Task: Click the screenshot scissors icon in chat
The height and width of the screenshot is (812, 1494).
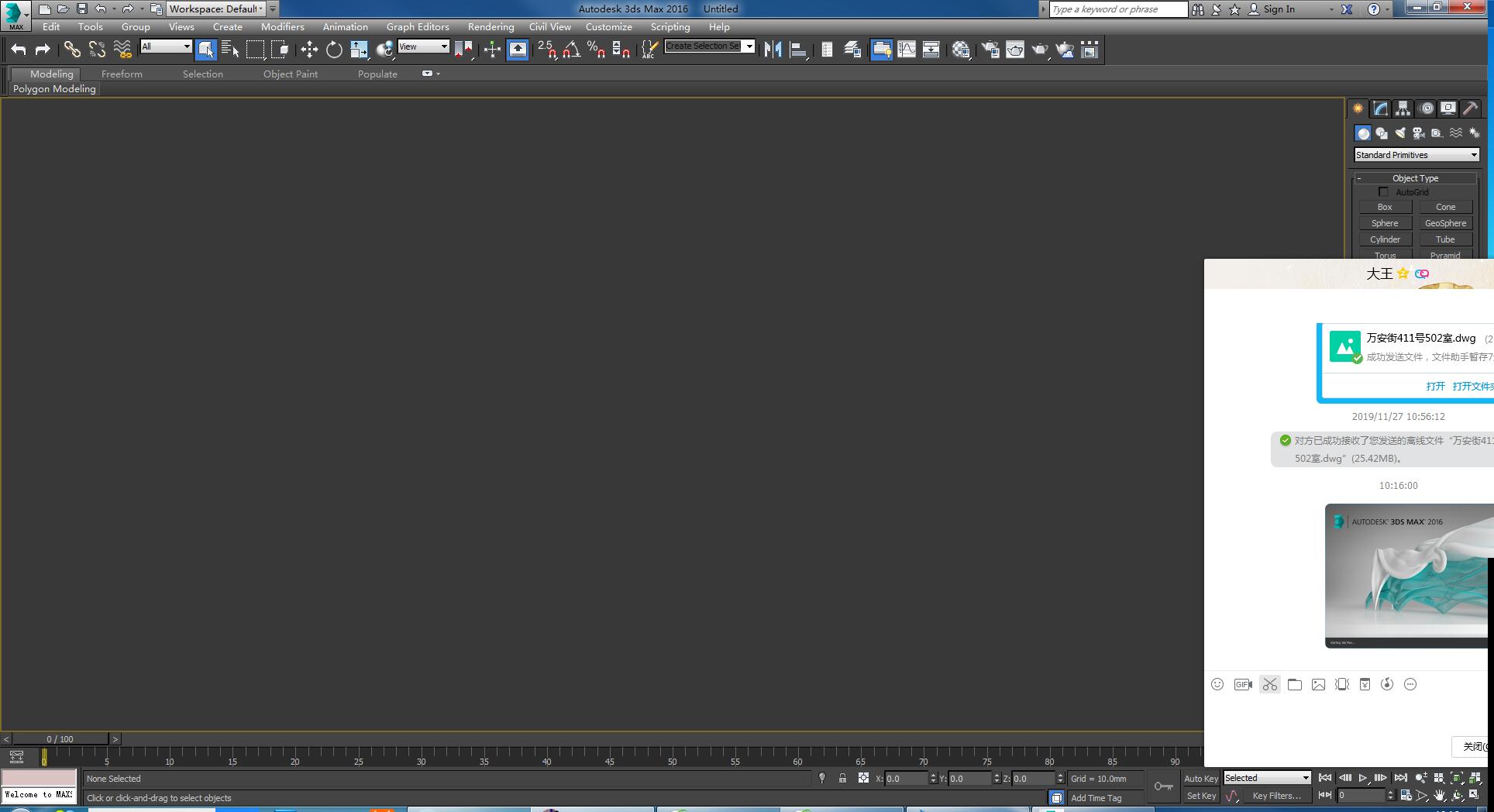Action: point(1269,684)
